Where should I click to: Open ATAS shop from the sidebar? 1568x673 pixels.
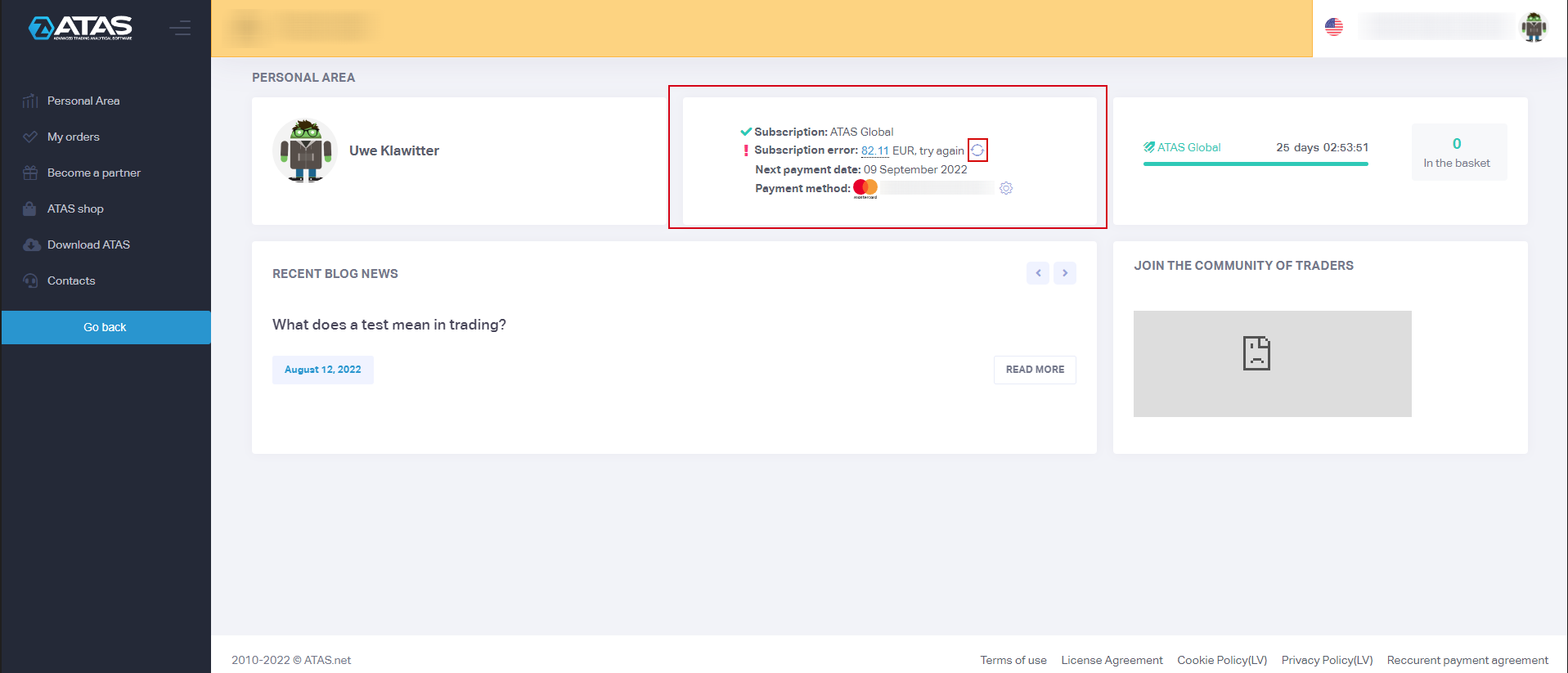pyautogui.click(x=75, y=209)
